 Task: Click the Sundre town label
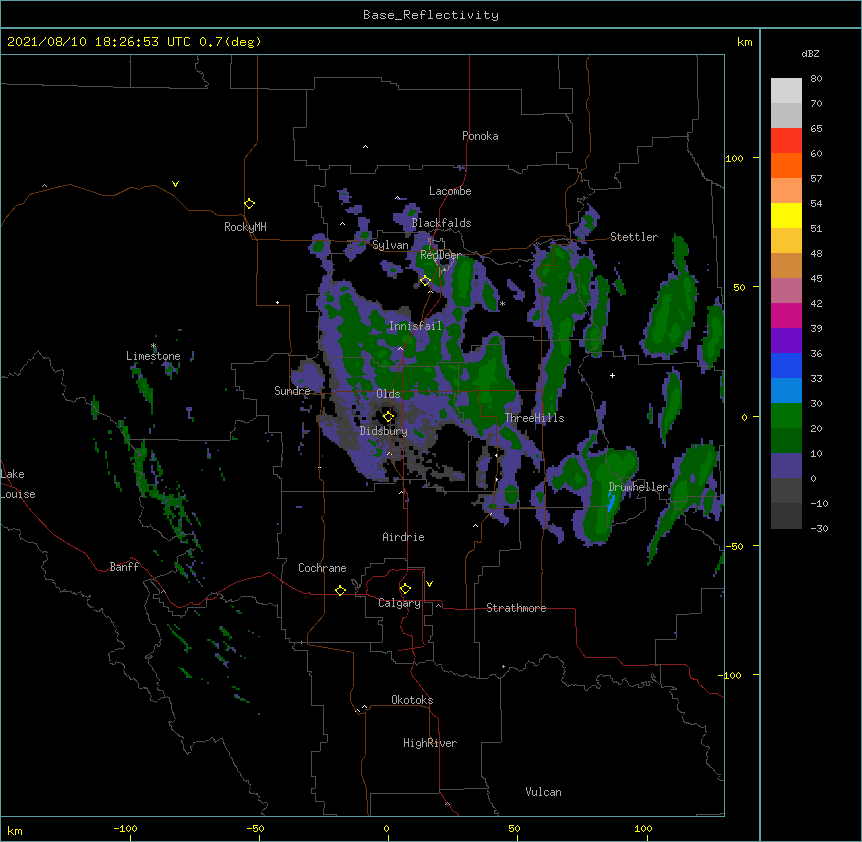[292, 391]
